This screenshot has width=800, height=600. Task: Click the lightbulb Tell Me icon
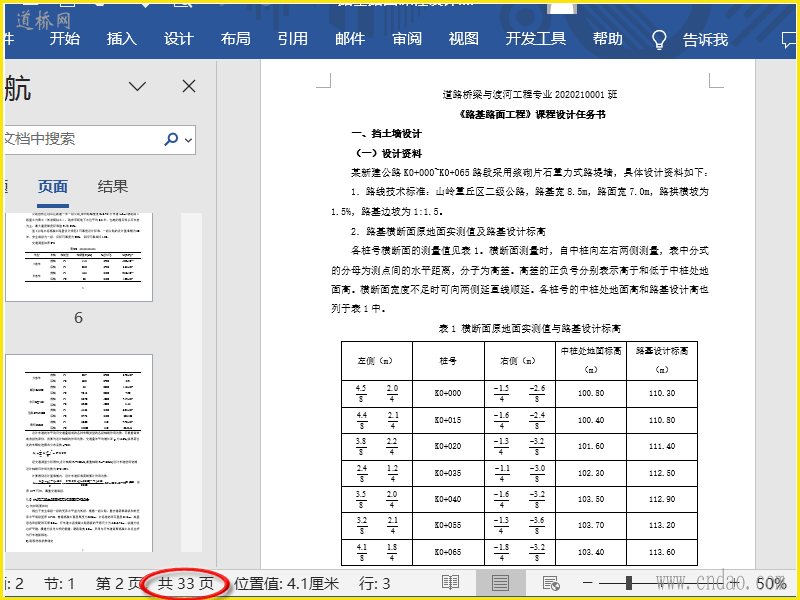659,39
